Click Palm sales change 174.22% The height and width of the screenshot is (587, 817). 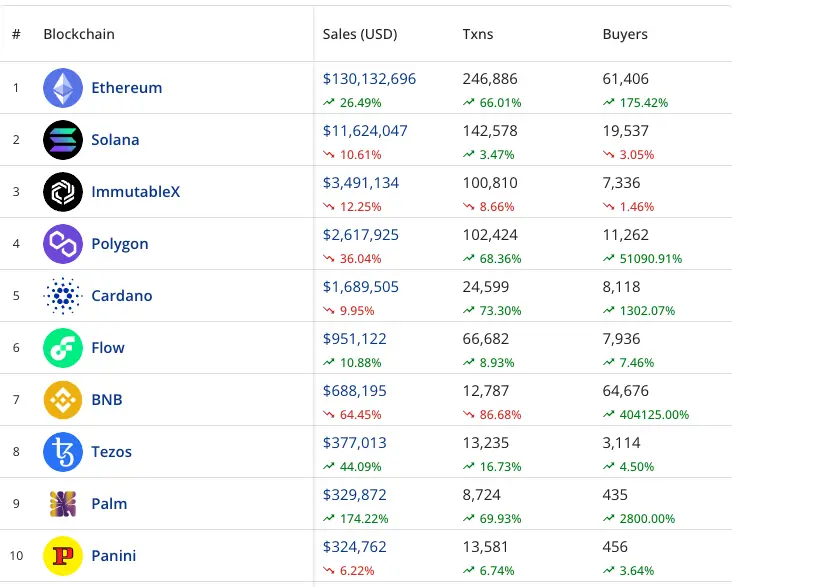355,519
